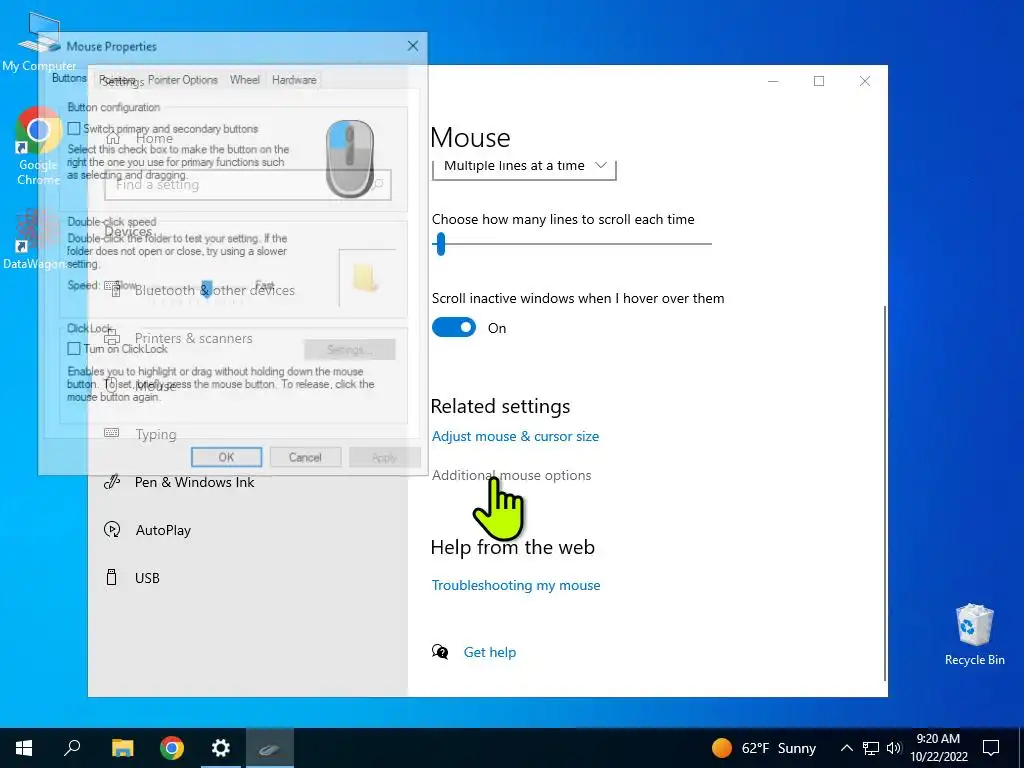Minimize the Settings window
Viewport: 1024px width, 768px height.
click(x=773, y=81)
